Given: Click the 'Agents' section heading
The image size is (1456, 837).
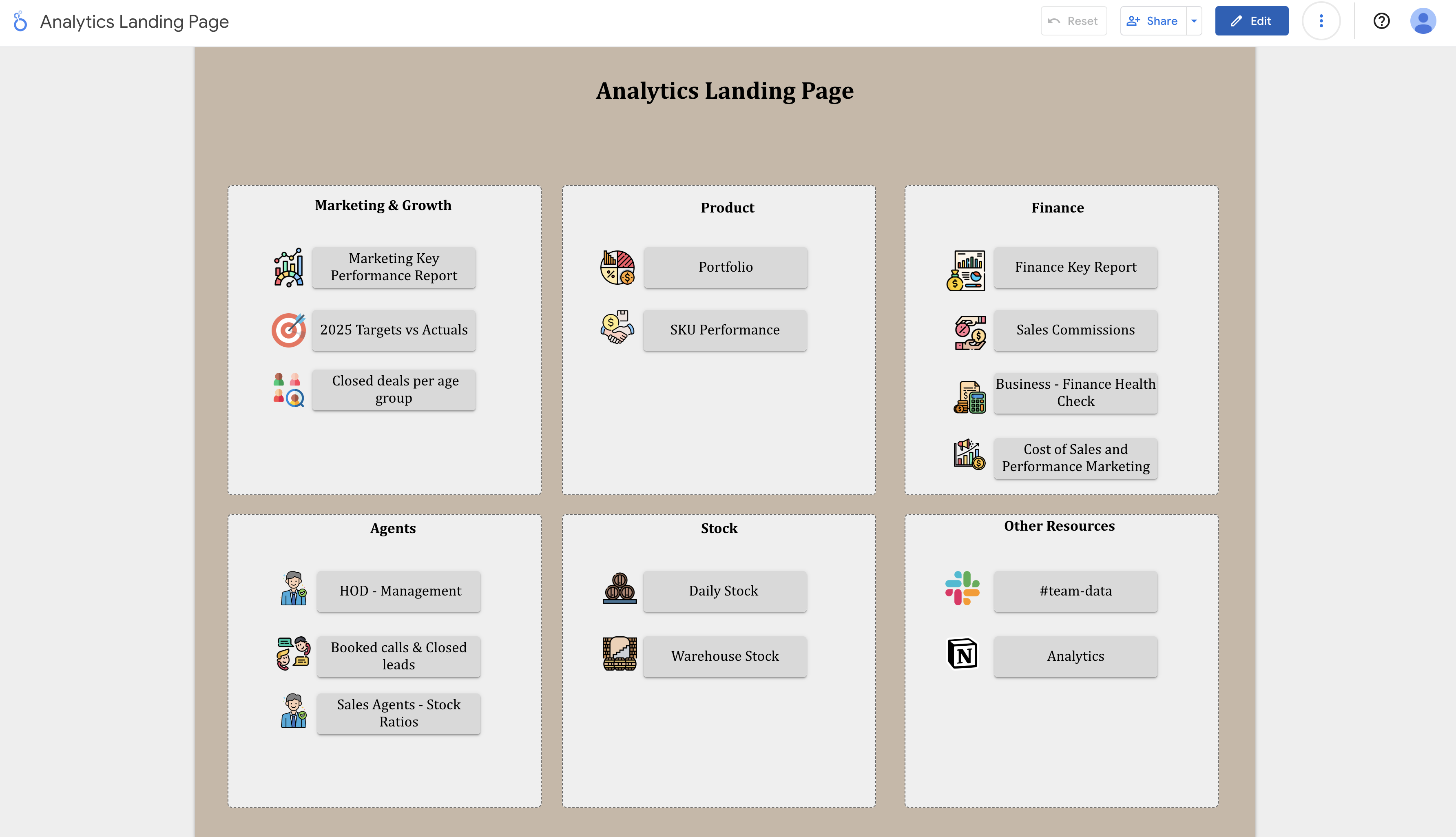Looking at the screenshot, I should tap(393, 528).
